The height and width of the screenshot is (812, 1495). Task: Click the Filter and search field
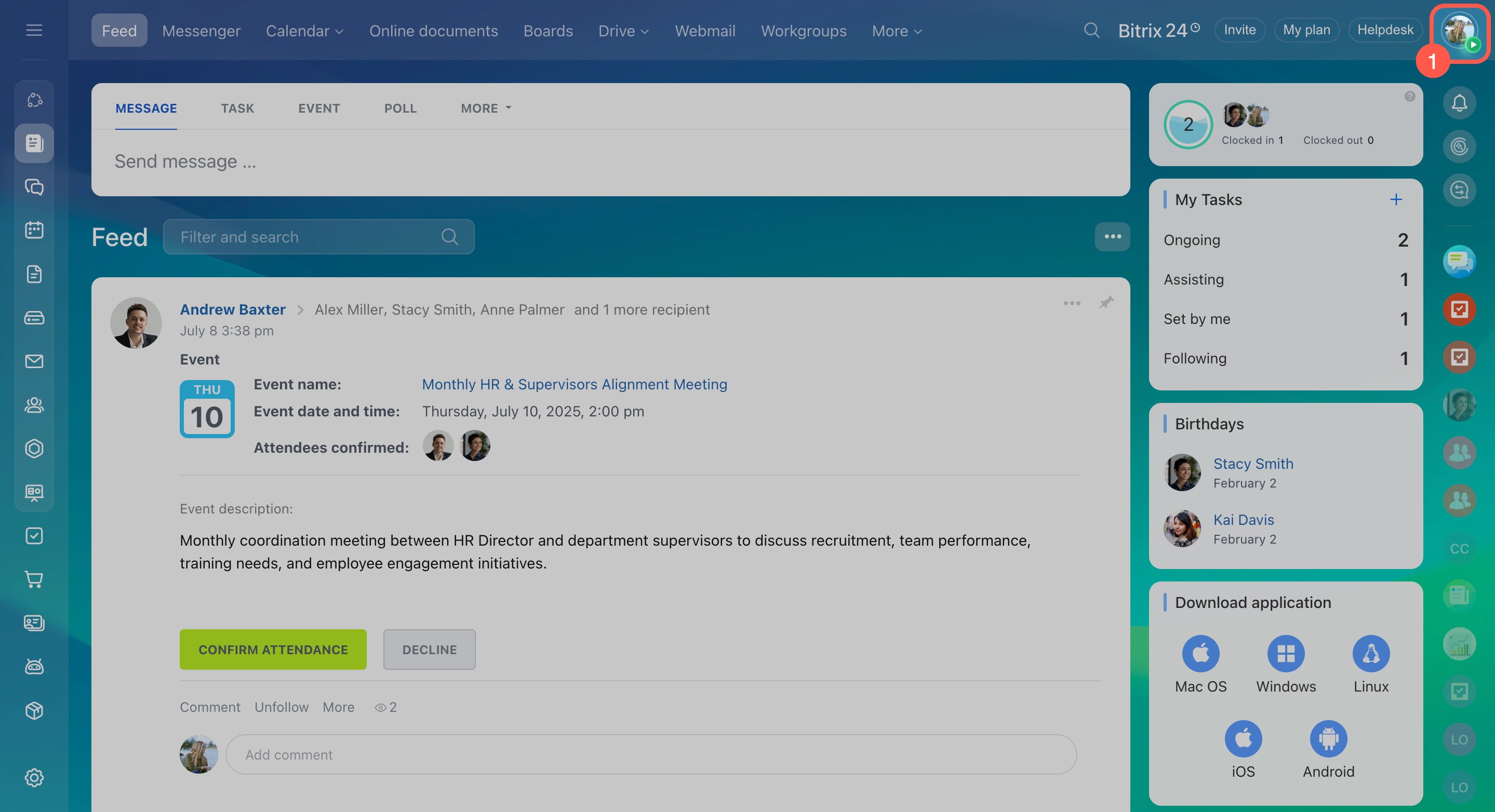point(308,237)
